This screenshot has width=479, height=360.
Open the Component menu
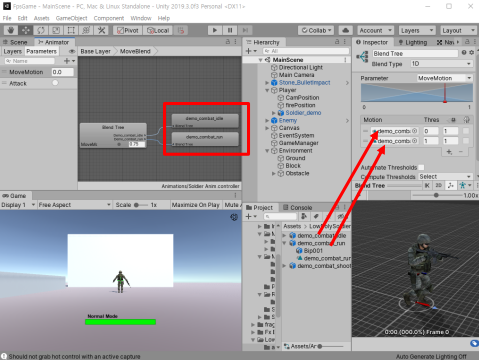(109, 18)
